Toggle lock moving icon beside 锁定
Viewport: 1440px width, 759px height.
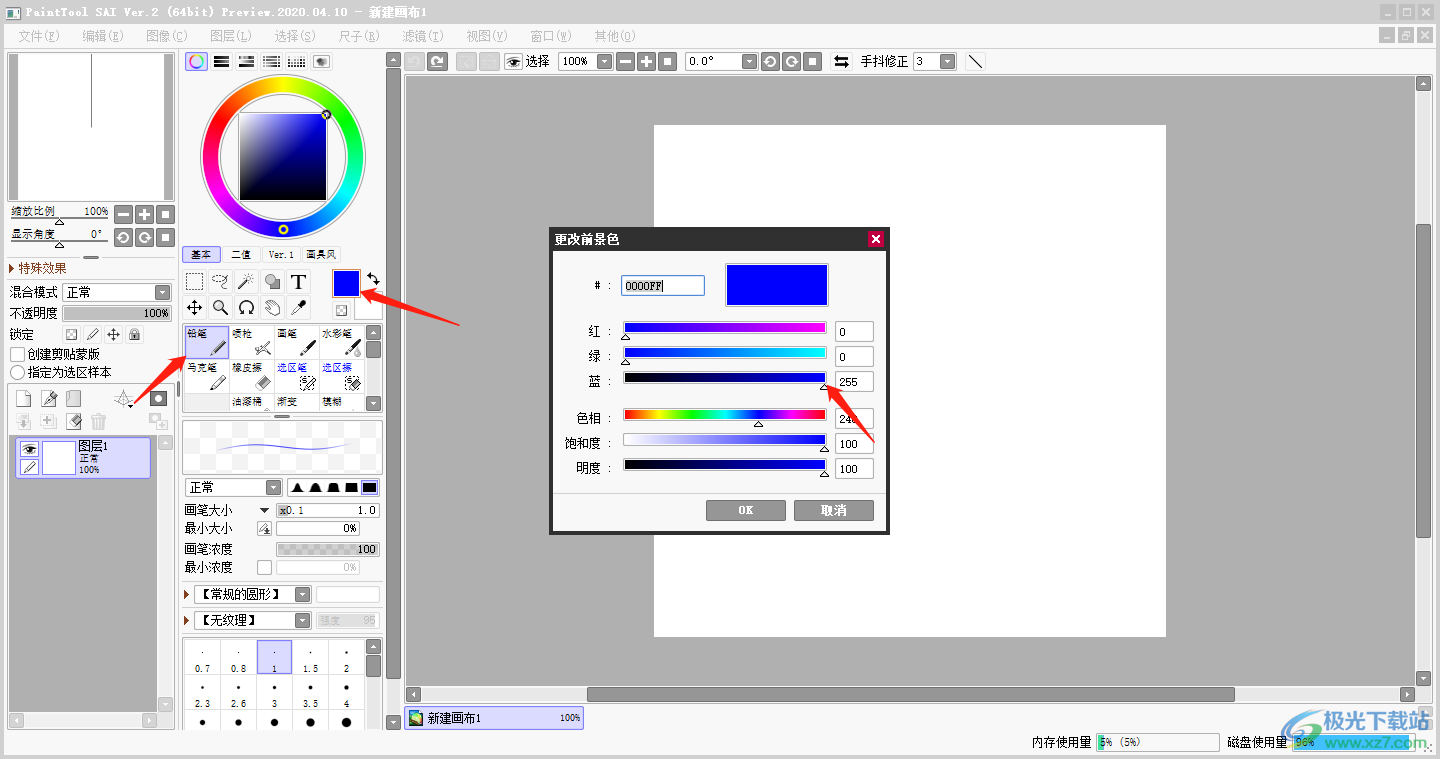pos(113,334)
